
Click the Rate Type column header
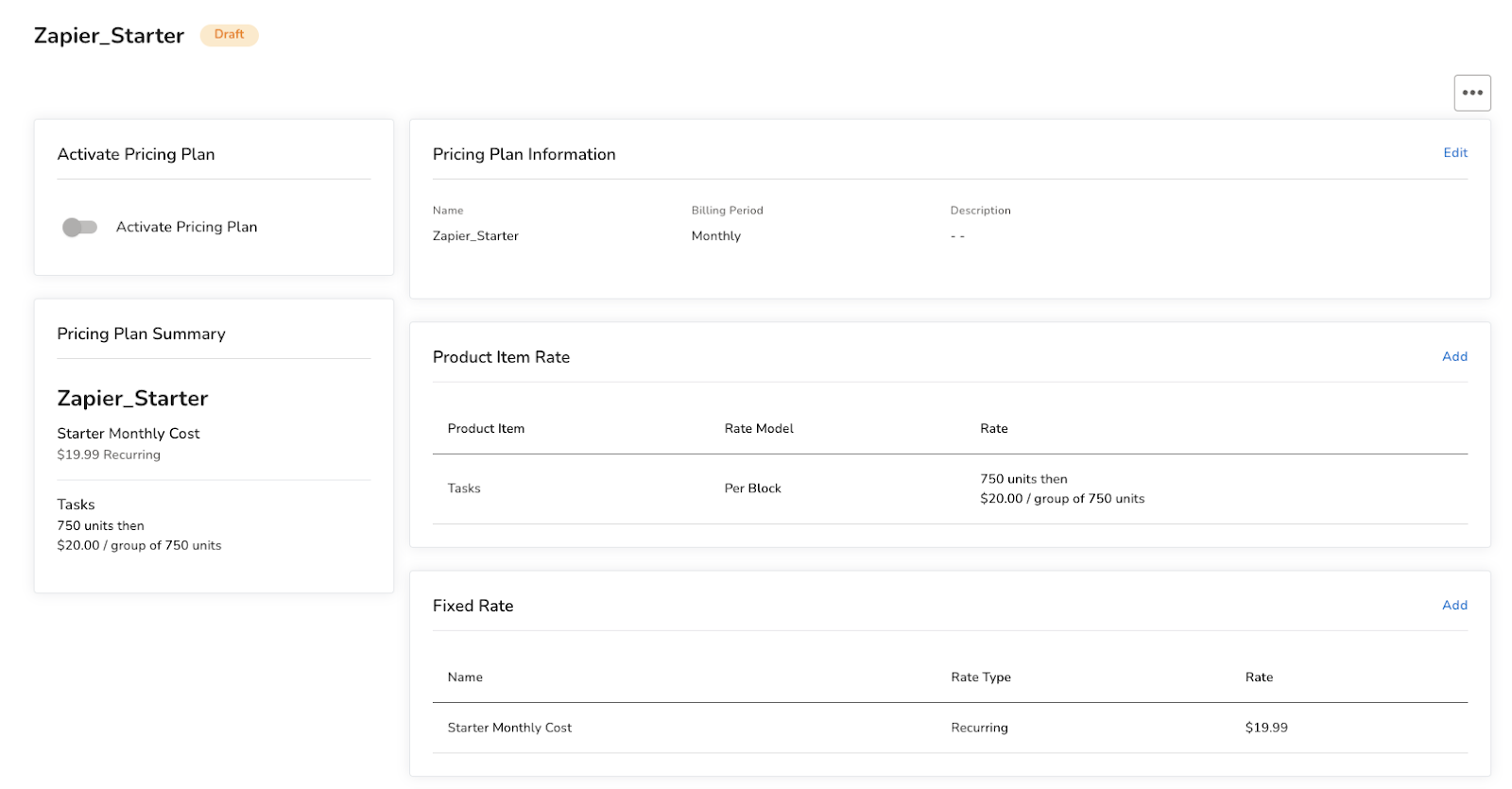[x=981, y=678]
